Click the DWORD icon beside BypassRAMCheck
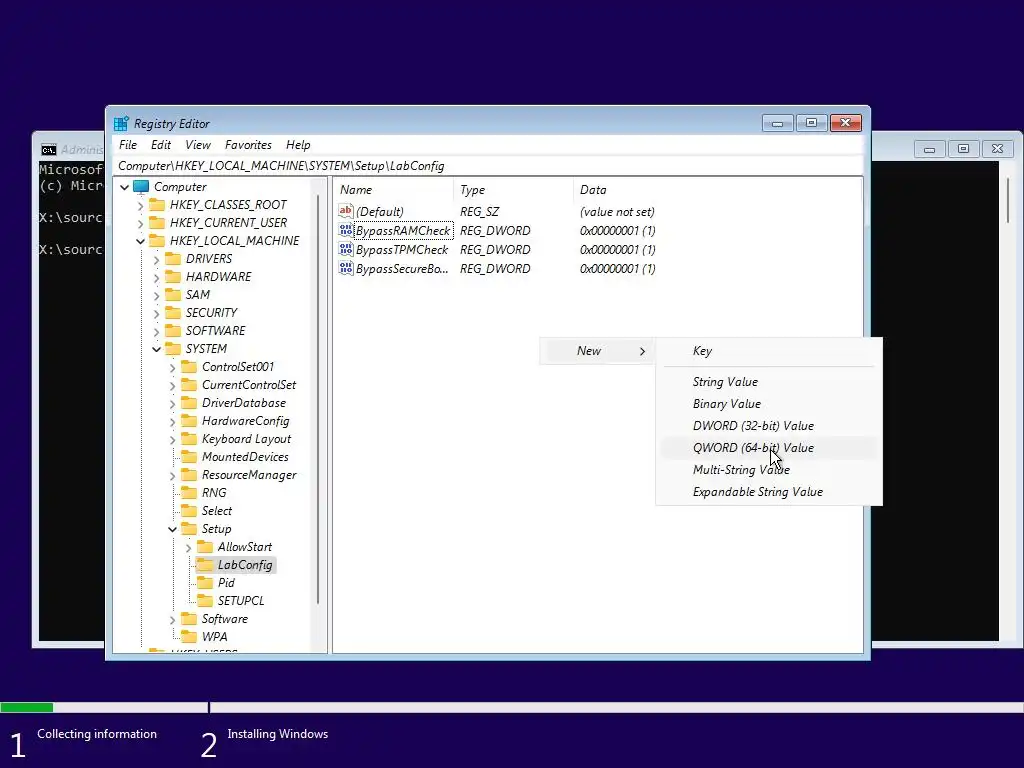 [x=345, y=230]
